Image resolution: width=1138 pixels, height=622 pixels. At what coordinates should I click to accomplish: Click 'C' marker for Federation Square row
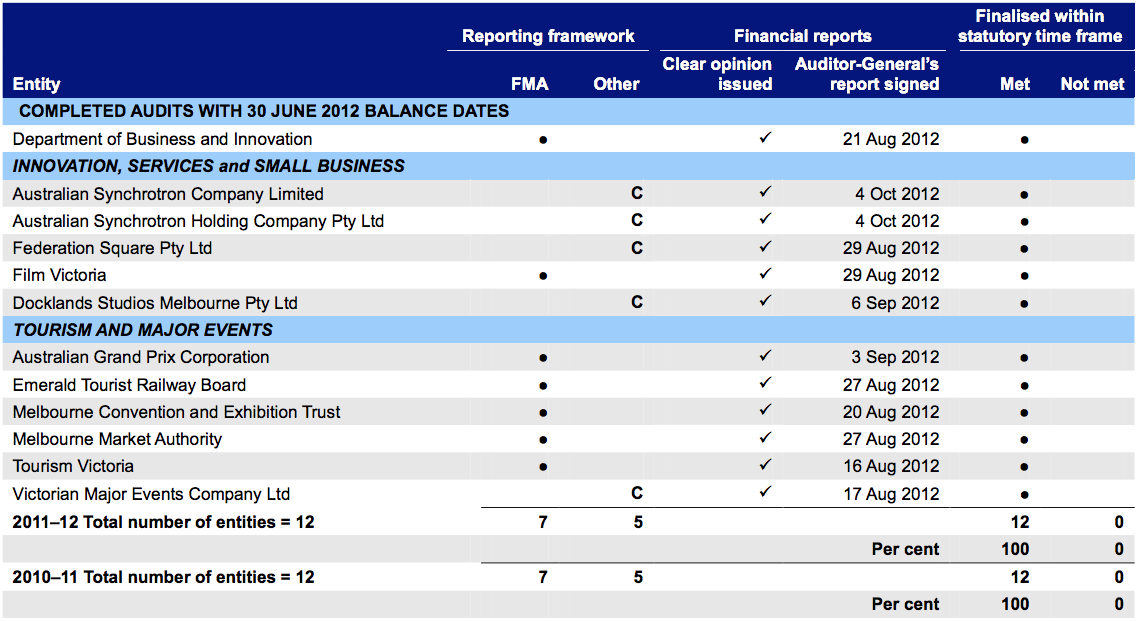pyautogui.click(x=636, y=248)
